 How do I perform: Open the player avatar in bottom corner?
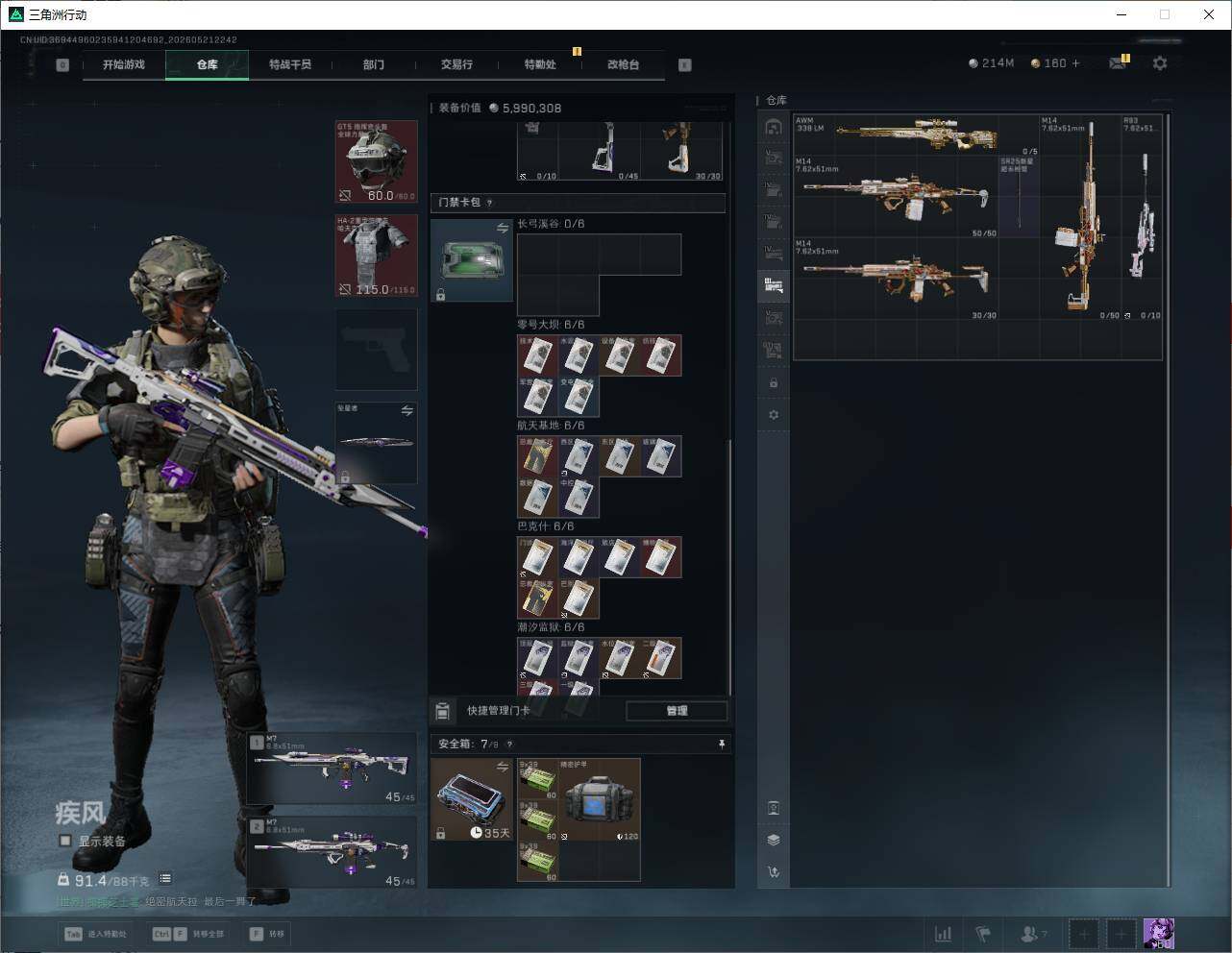pyautogui.click(x=1158, y=933)
